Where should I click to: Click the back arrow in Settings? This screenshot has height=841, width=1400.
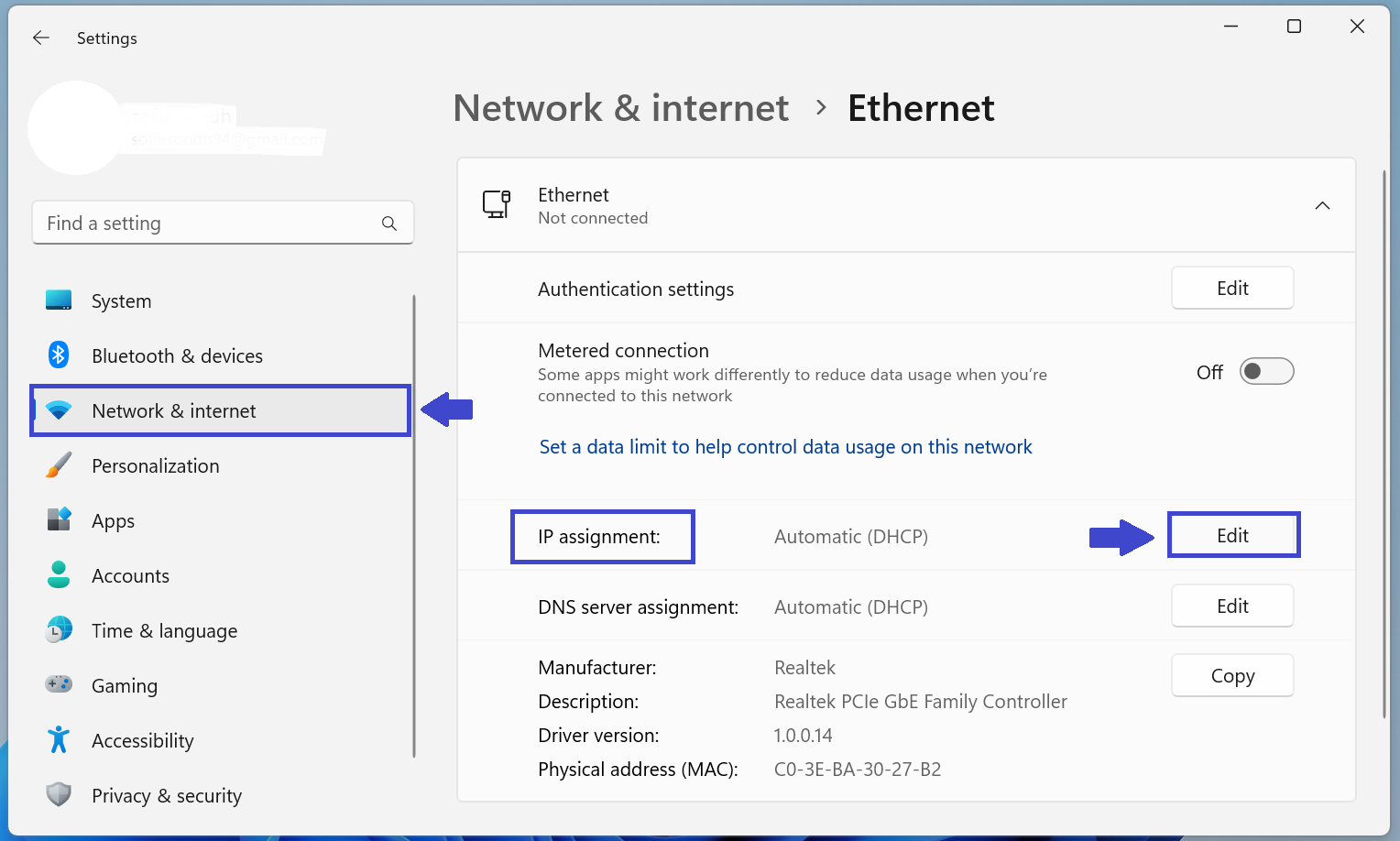point(41,38)
